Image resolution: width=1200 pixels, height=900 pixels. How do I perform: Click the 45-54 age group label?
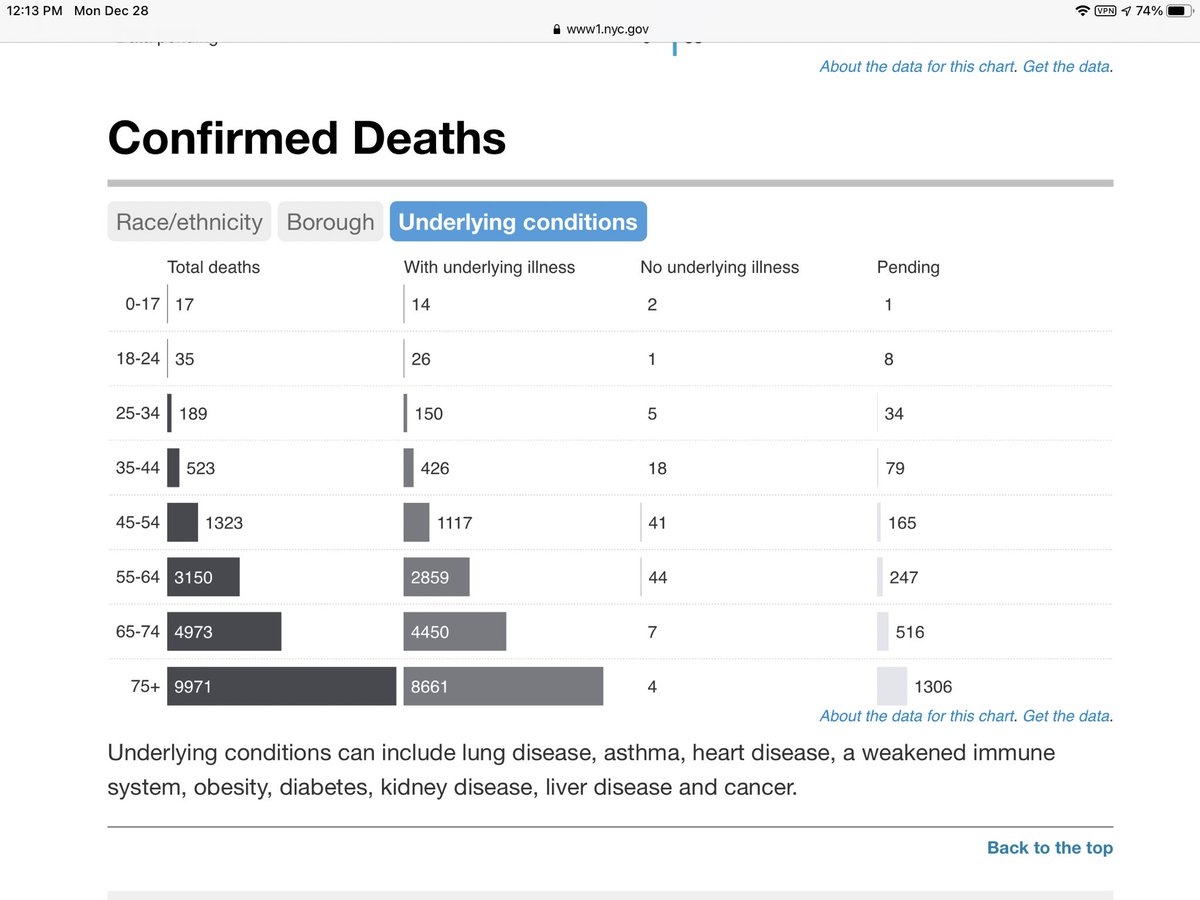coord(138,523)
